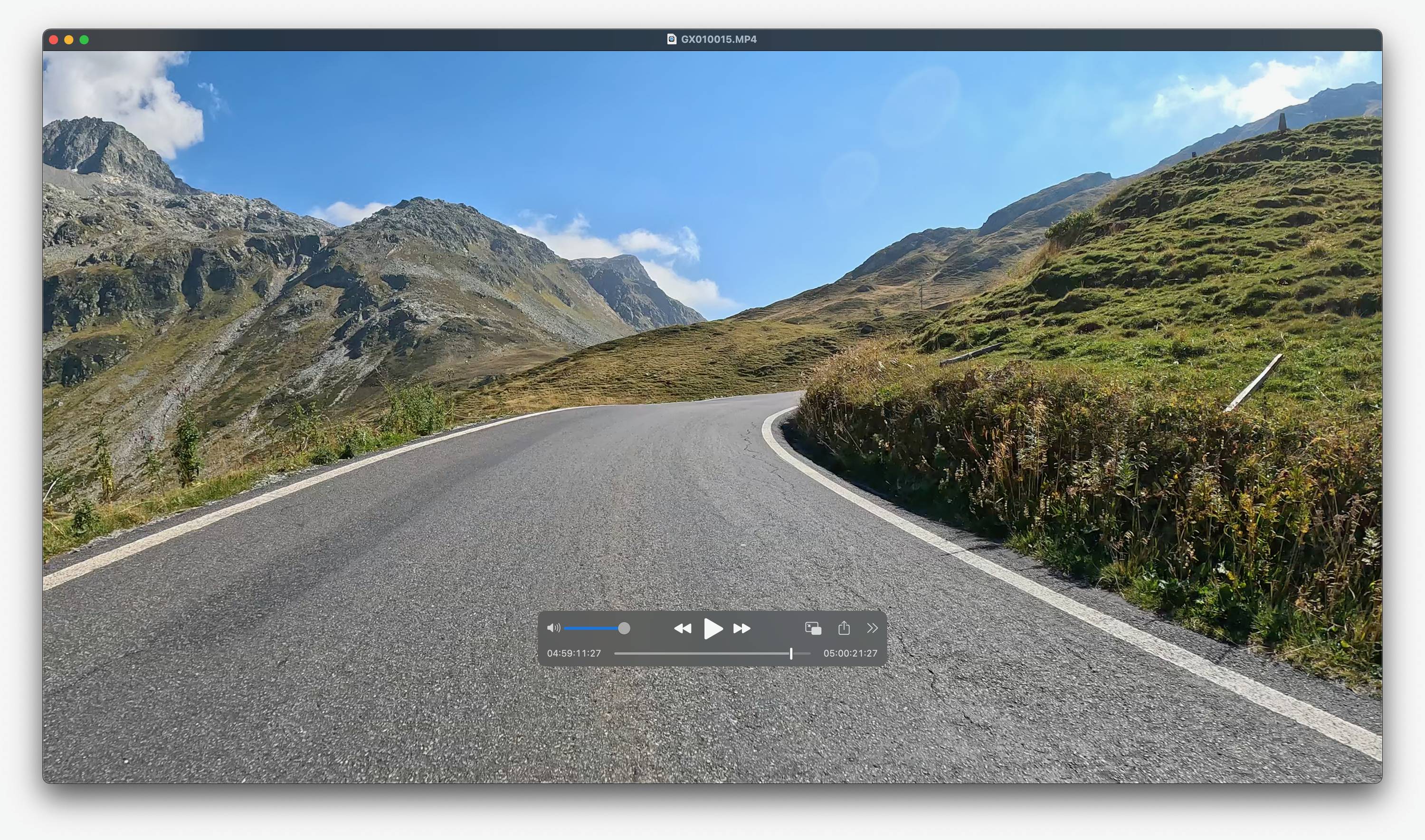Close the video window
This screenshot has width=1425, height=840.
(x=54, y=39)
